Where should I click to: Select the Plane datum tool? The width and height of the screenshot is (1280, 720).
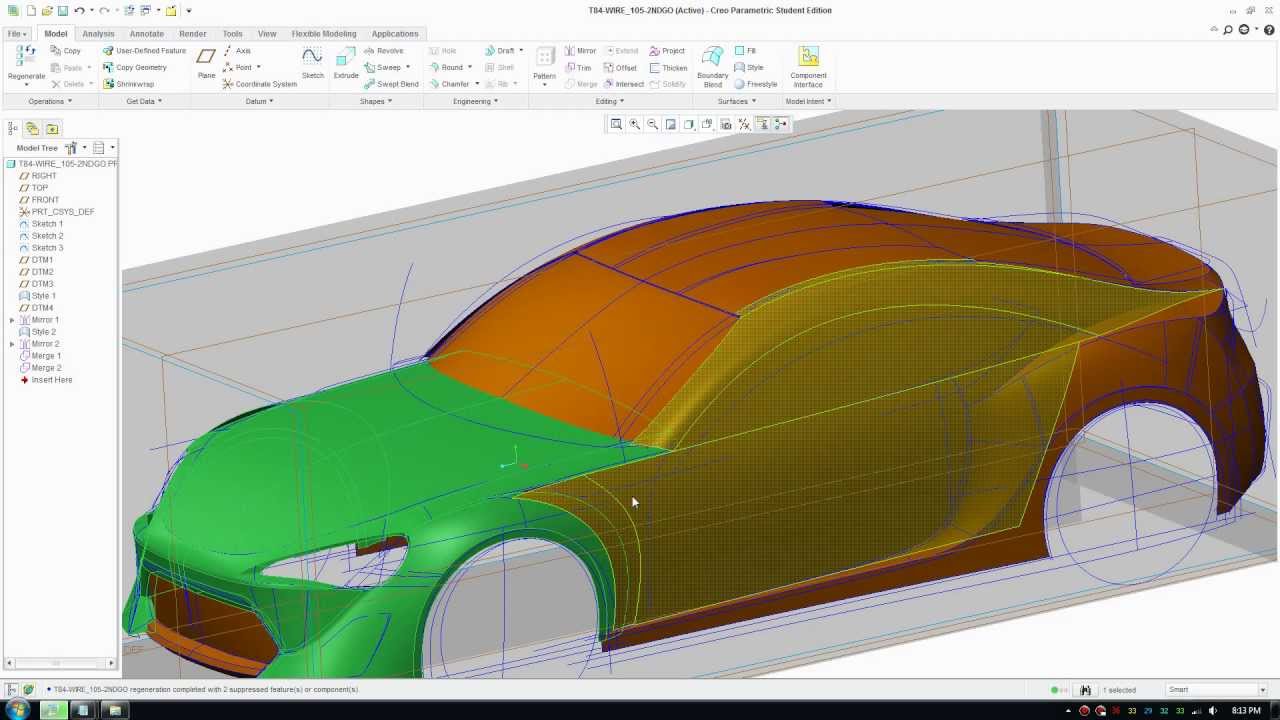point(206,63)
